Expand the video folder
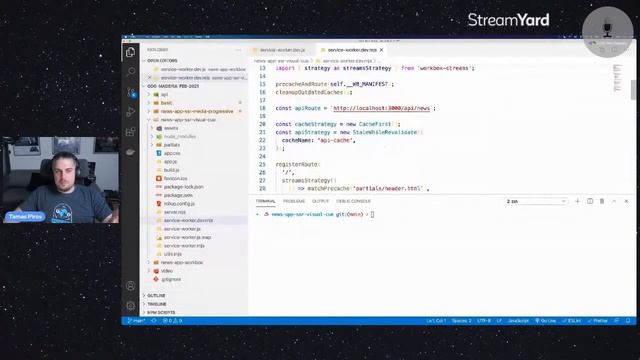Image resolution: width=640 pixels, height=360 pixels. click(x=167, y=271)
